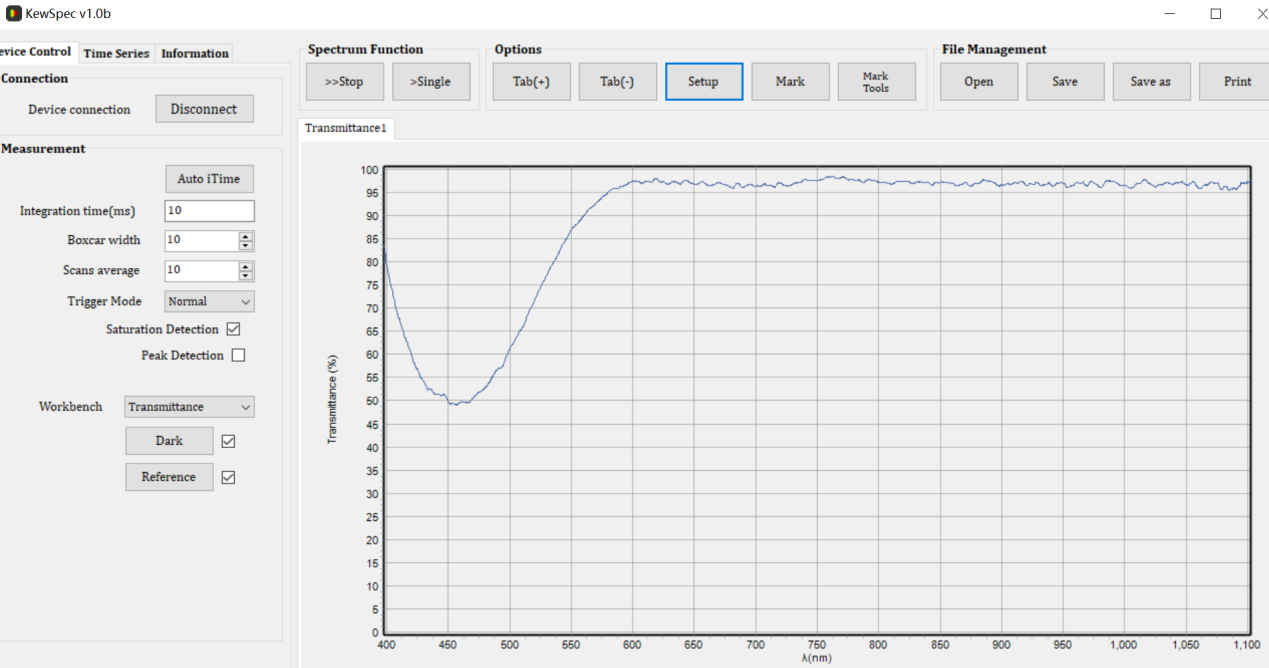Increase Boxcar width using up arrow
The height and width of the screenshot is (668, 1269).
pyautogui.click(x=246, y=236)
